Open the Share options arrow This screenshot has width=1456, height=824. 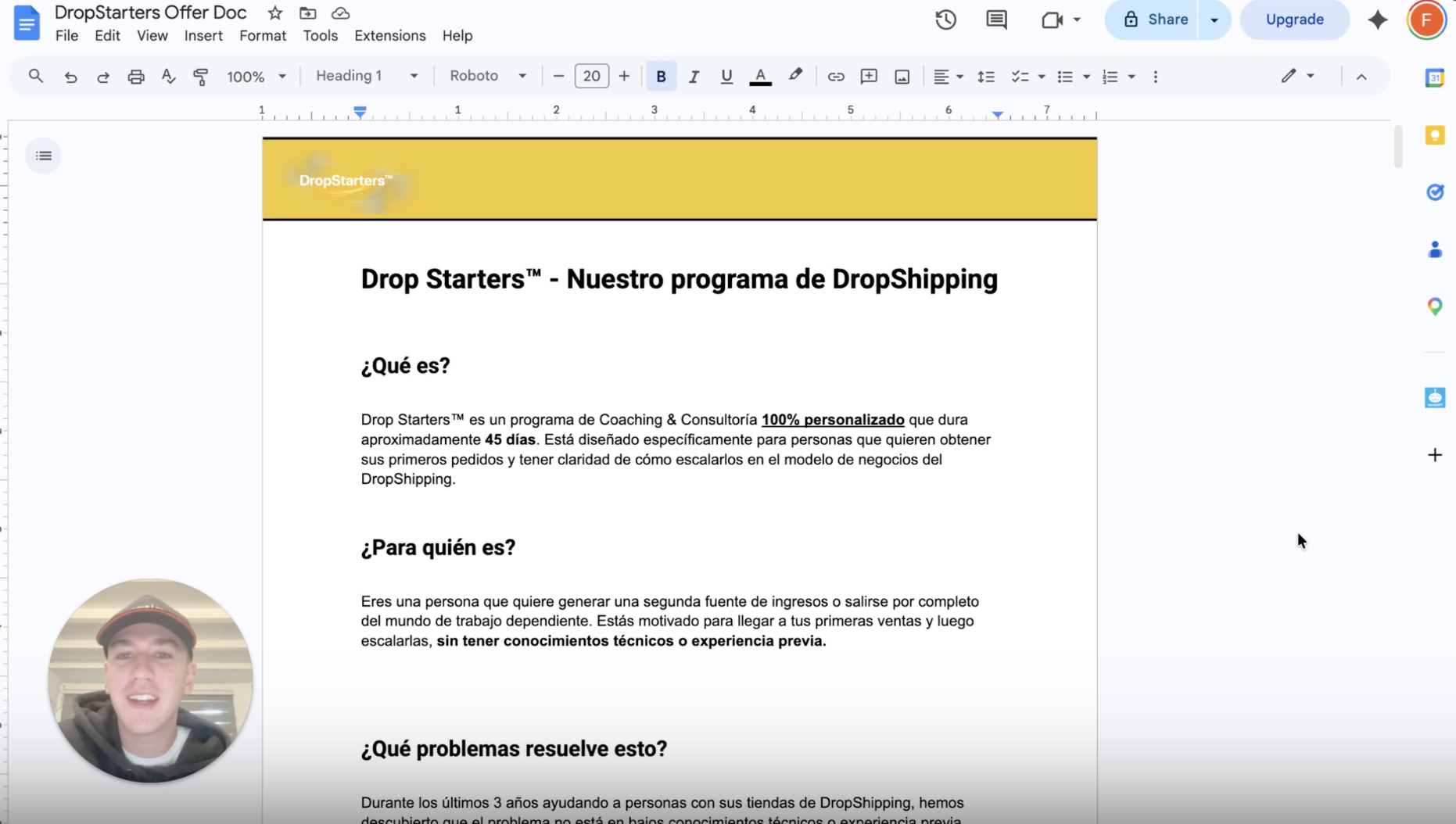pyautogui.click(x=1214, y=20)
